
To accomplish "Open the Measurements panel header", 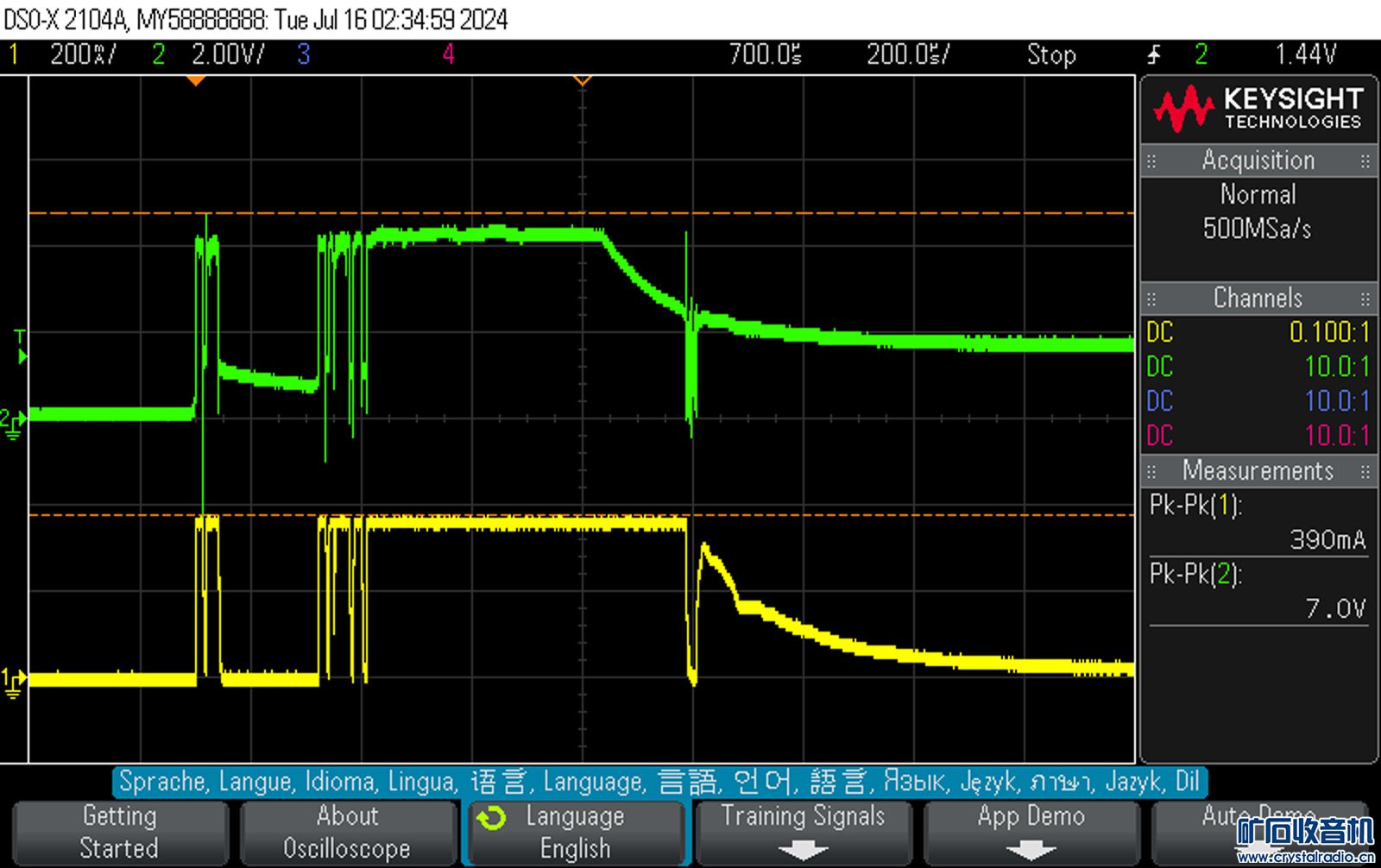I will 1258,471.
